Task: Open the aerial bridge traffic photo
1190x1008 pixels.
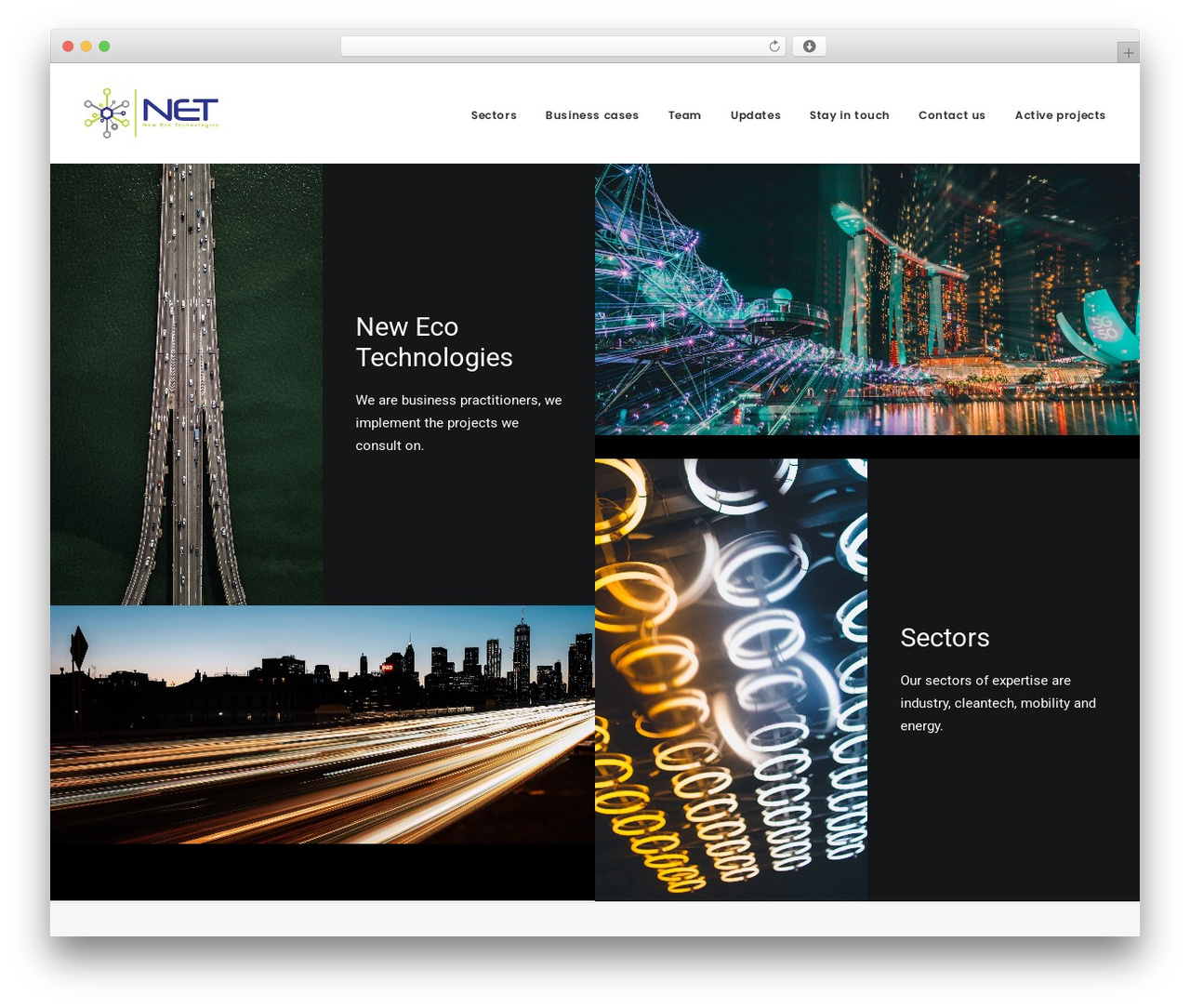Action: (x=187, y=384)
